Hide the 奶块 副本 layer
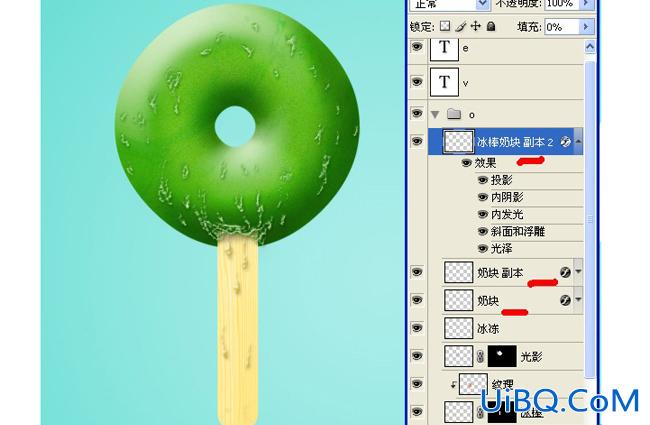Screen dimensions: 650x425 point(417,272)
